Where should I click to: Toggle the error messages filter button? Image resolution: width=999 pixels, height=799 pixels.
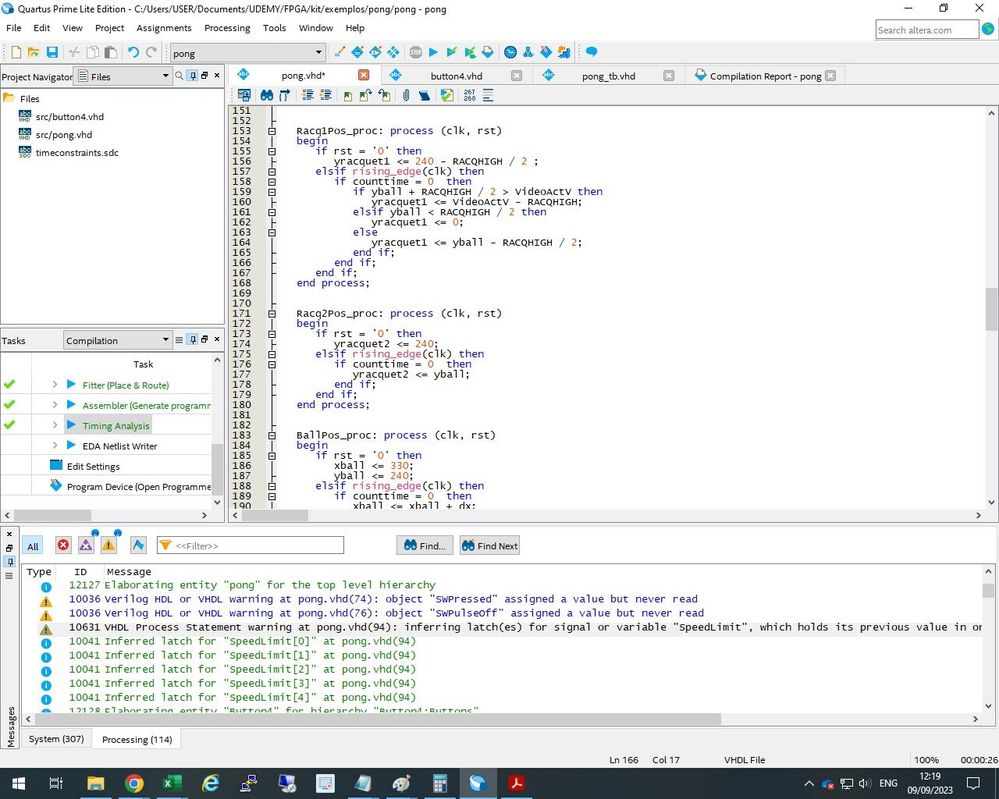(63, 545)
